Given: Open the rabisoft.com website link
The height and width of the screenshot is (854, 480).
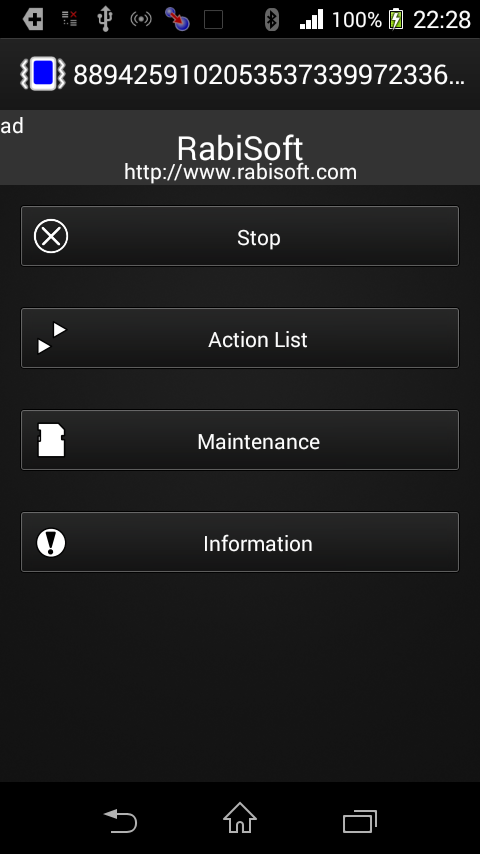Looking at the screenshot, I should [x=240, y=172].
